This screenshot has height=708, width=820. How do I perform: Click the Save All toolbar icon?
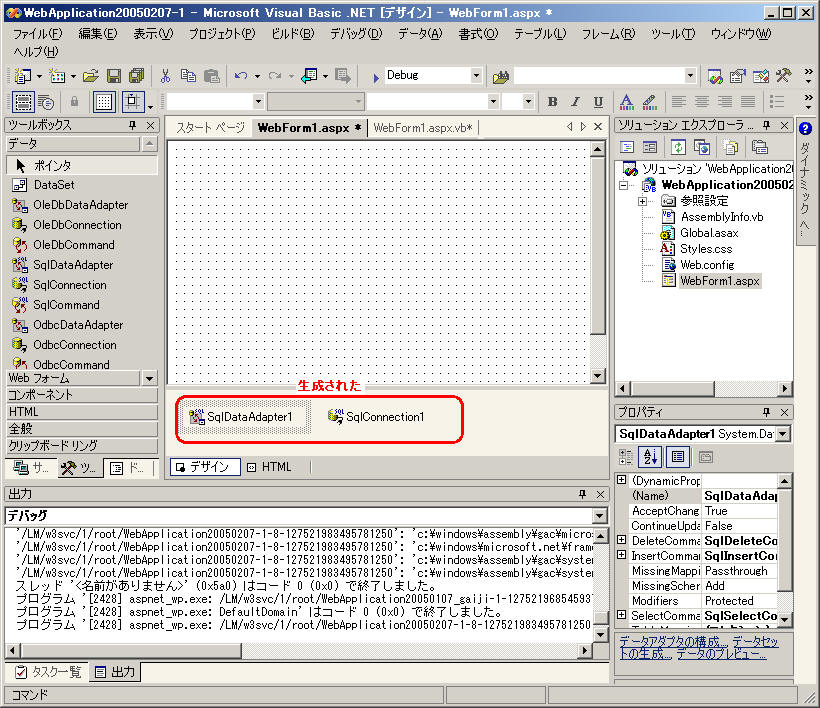point(136,76)
